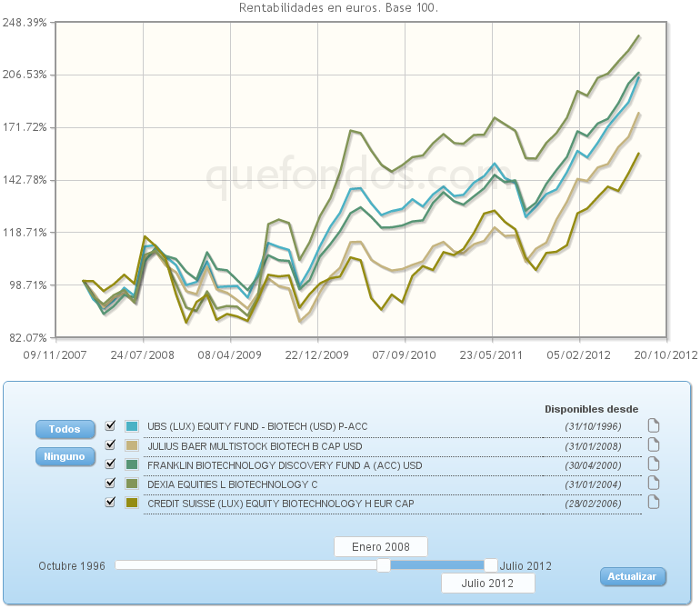This screenshot has height=608, width=700.
Task: Select JULIUS BAER MULTISTOCK BIOTECH B CAP USD
Action: (x=254, y=446)
